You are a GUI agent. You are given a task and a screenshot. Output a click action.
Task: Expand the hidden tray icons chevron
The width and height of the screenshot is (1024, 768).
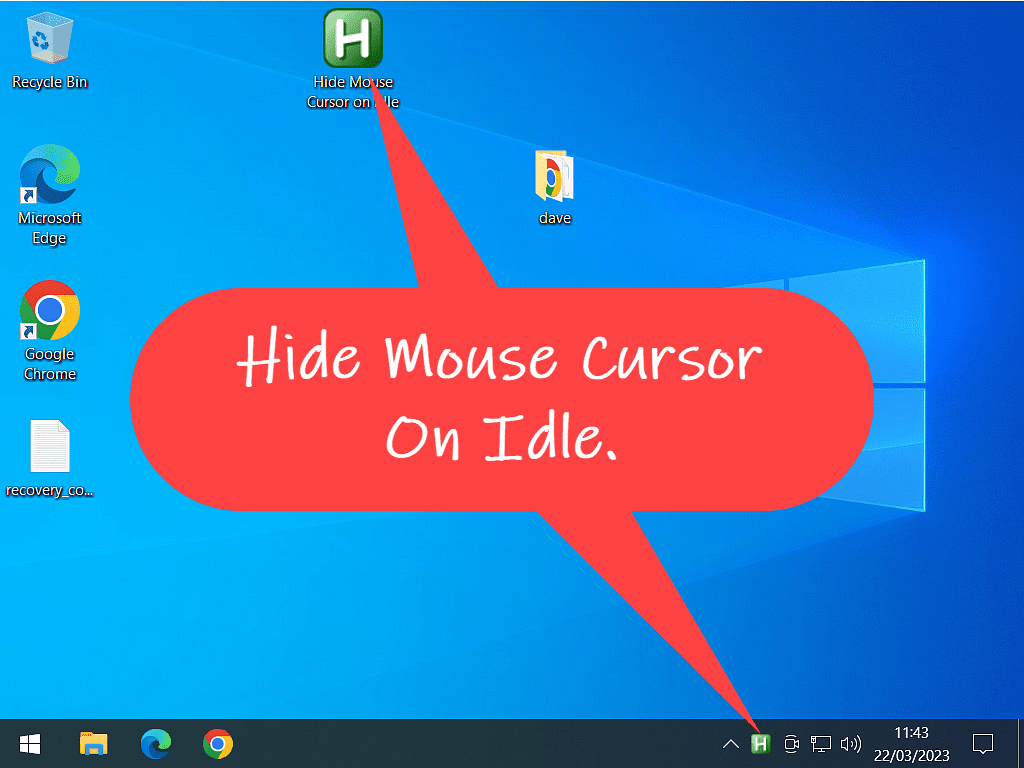click(731, 744)
